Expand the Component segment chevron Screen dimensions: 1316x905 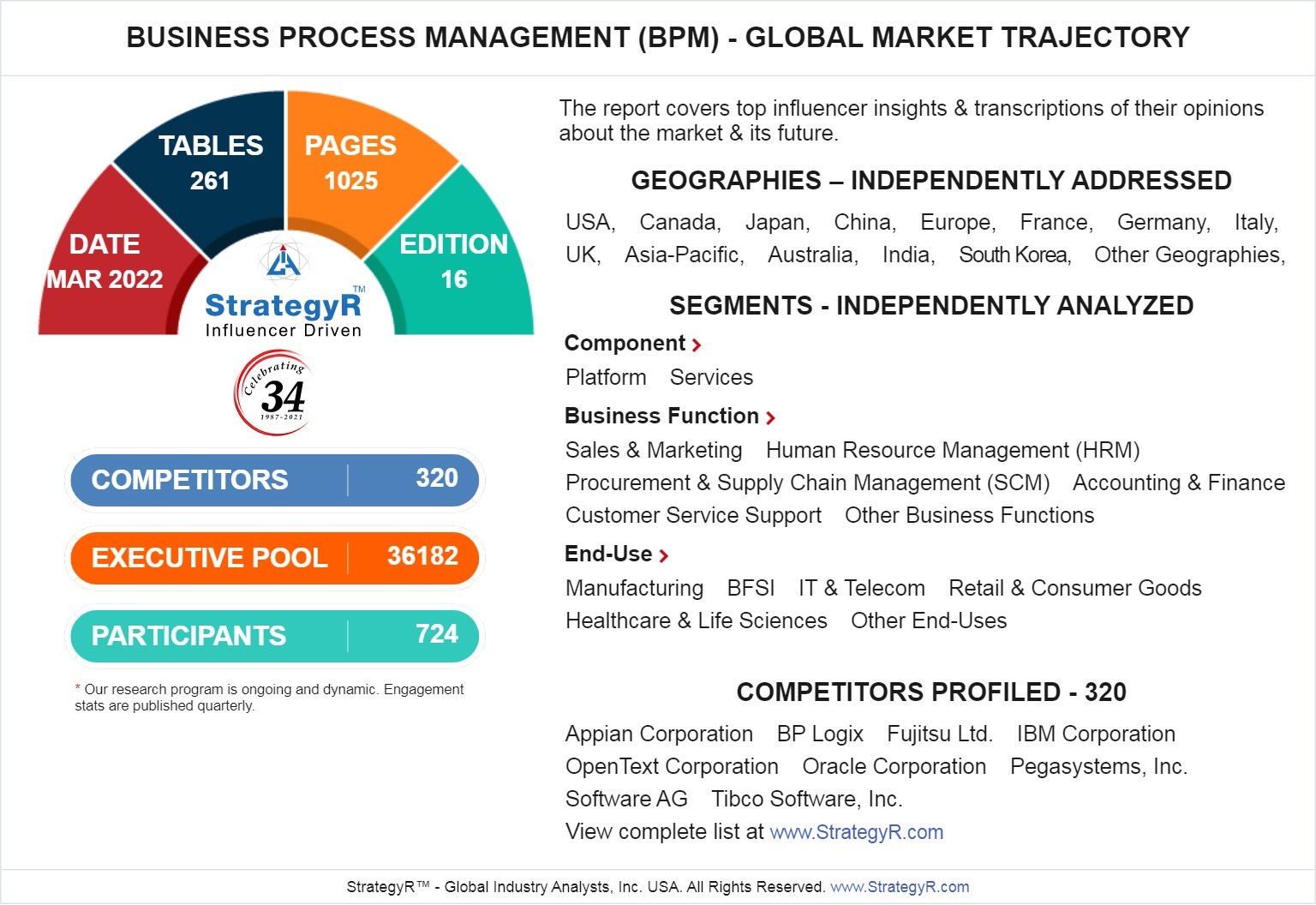point(697,345)
